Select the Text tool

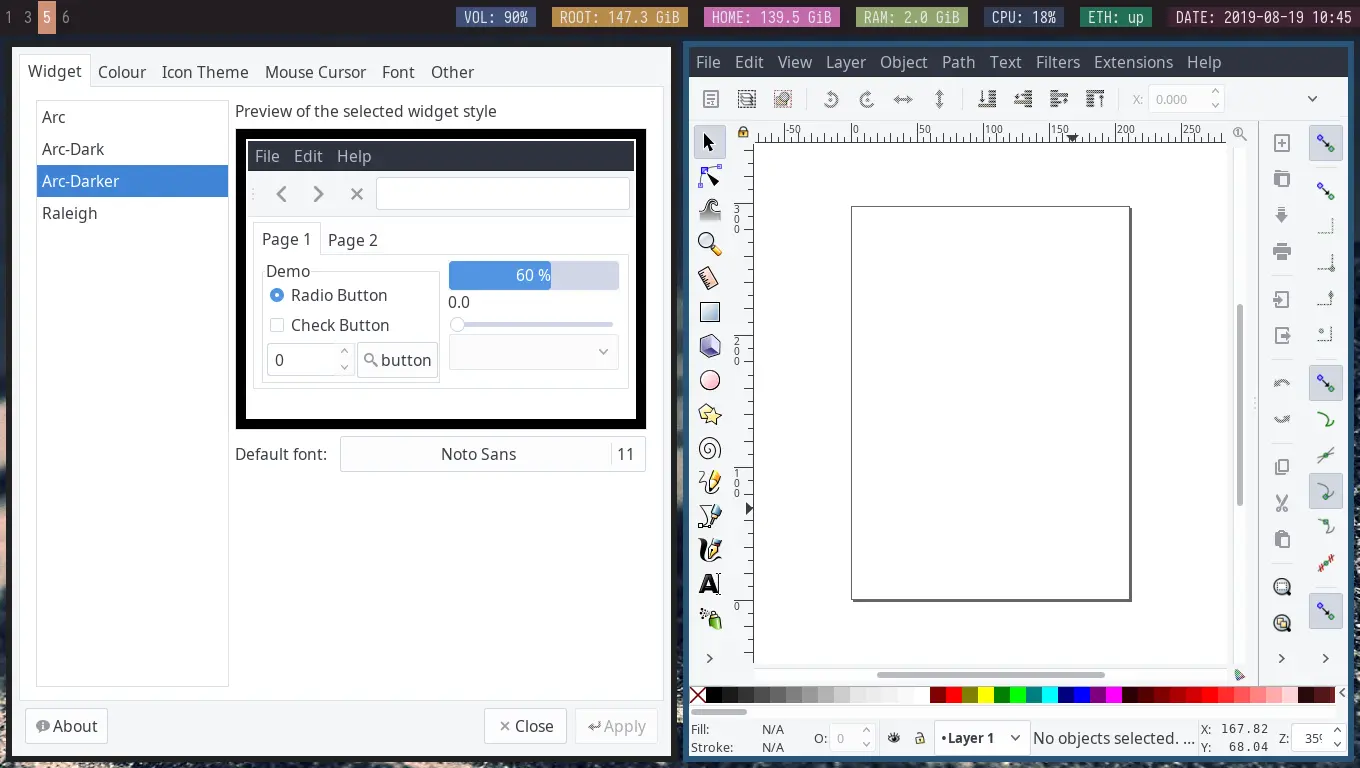(709, 584)
